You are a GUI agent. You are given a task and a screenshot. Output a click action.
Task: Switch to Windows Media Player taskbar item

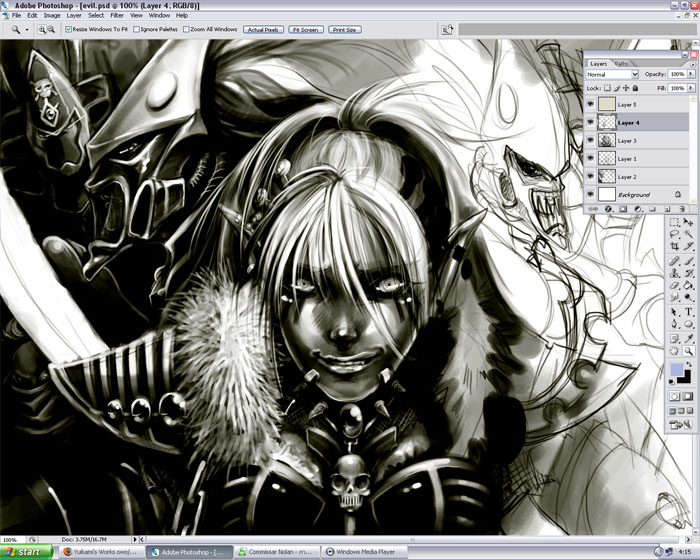point(365,552)
